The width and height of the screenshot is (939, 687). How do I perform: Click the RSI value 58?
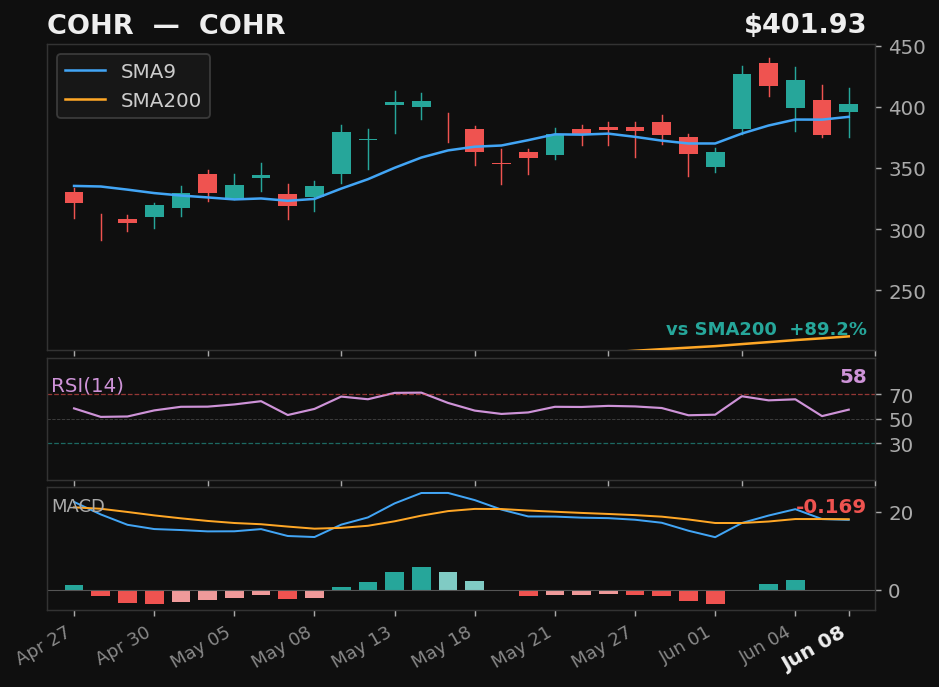853,376
